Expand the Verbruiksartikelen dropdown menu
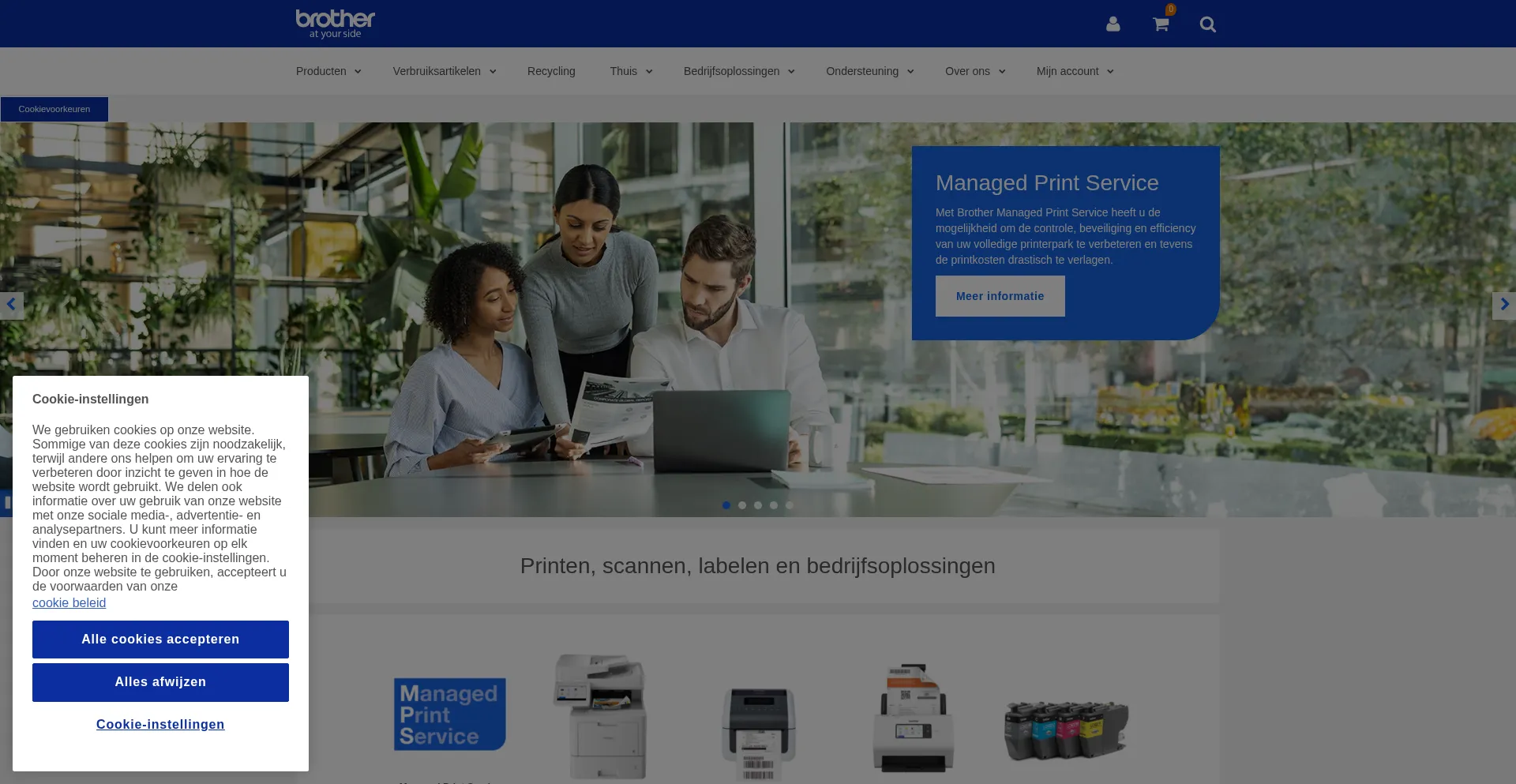1516x784 pixels. tap(445, 71)
